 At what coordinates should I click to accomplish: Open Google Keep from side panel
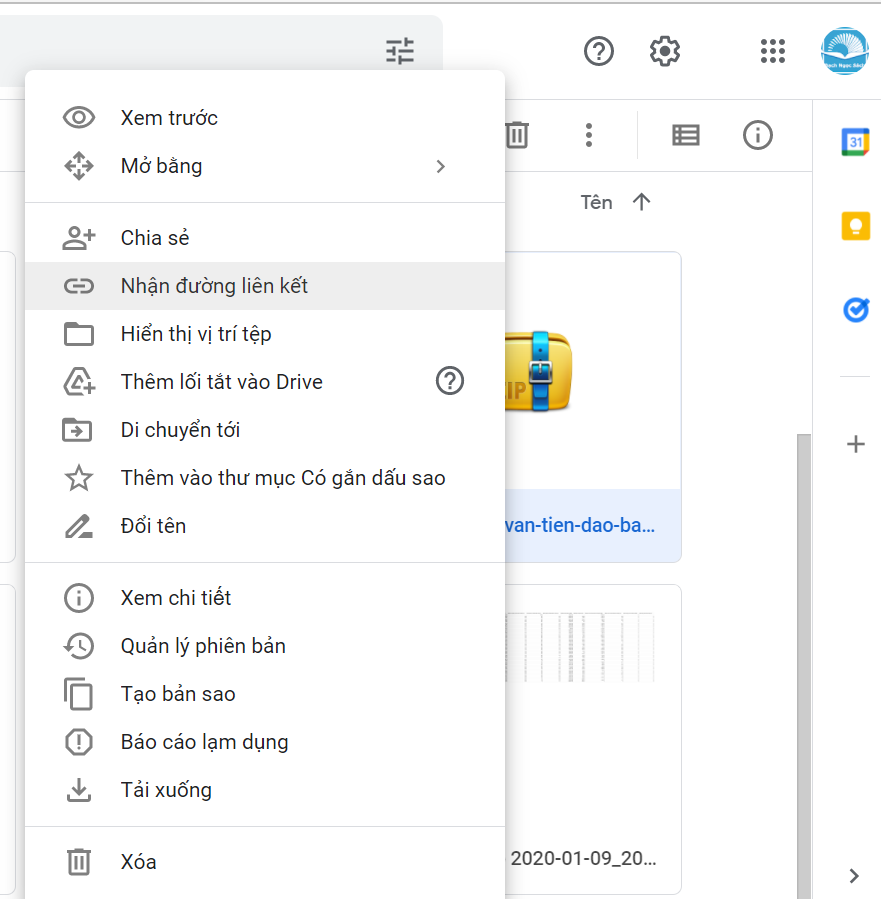click(855, 227)
